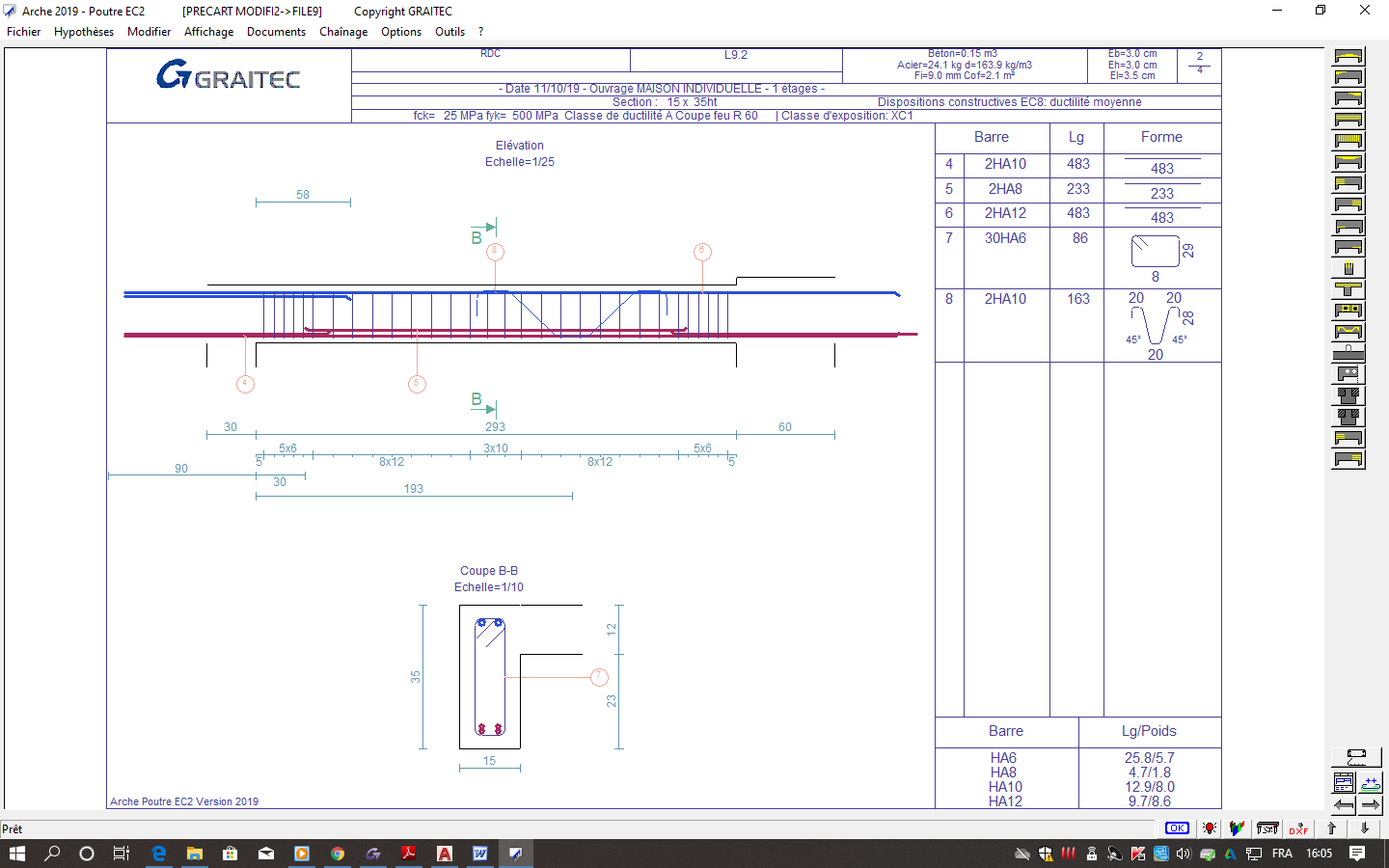Click the left arrow previous-page button
1389x868 pixels.
1344,805
